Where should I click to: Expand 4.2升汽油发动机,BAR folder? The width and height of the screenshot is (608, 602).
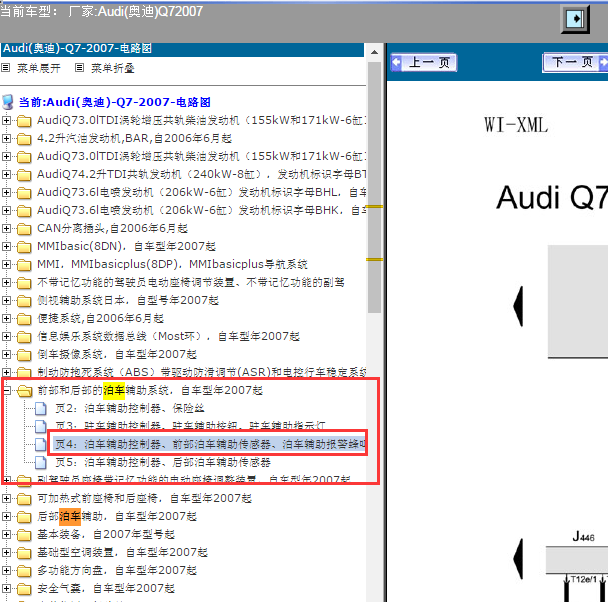pos(6,138)
